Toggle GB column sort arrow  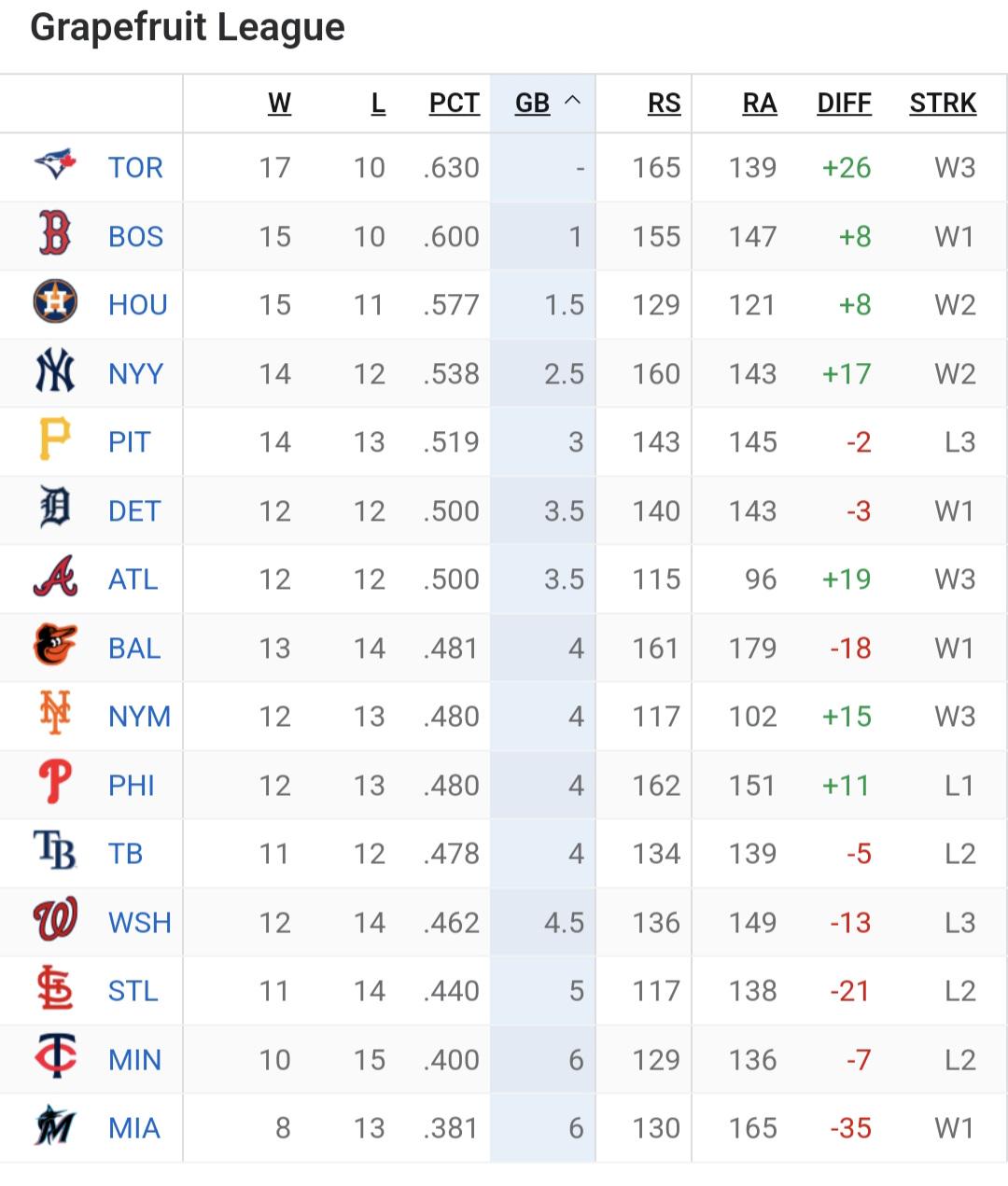pos(573,101)
